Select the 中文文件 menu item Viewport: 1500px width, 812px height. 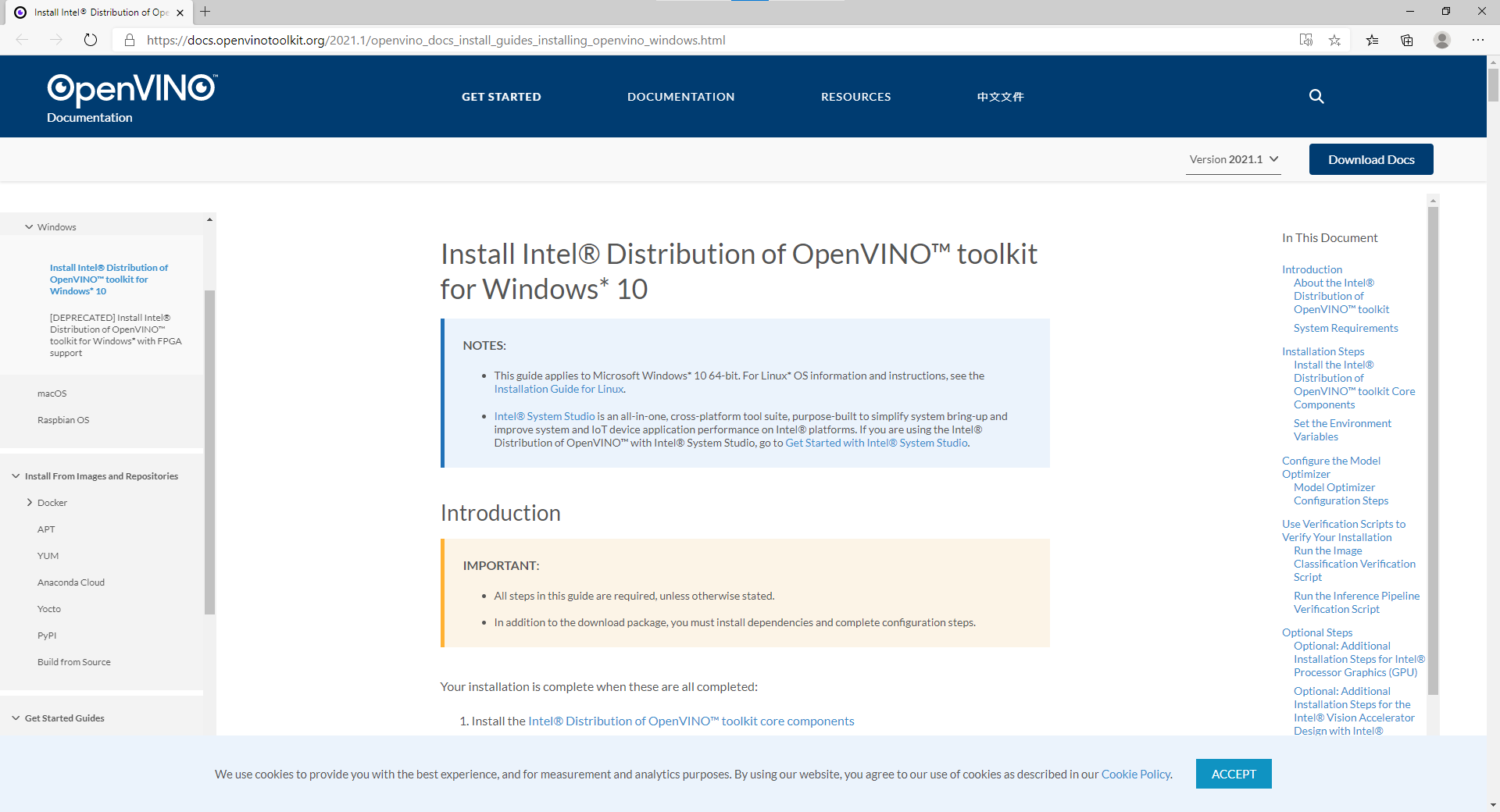pyautogui.click(x=1000, y=96)
